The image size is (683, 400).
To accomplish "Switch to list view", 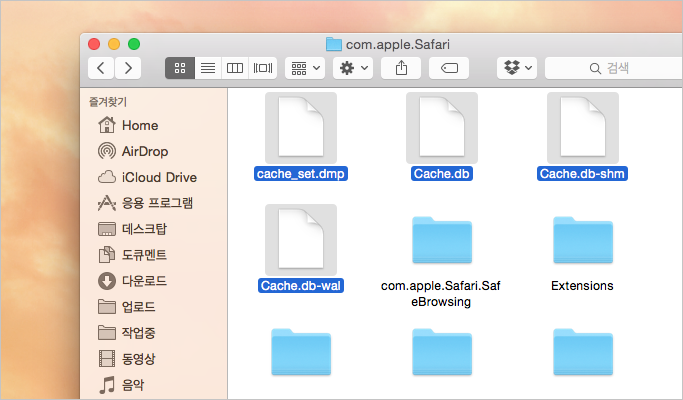I will point(208,68).
